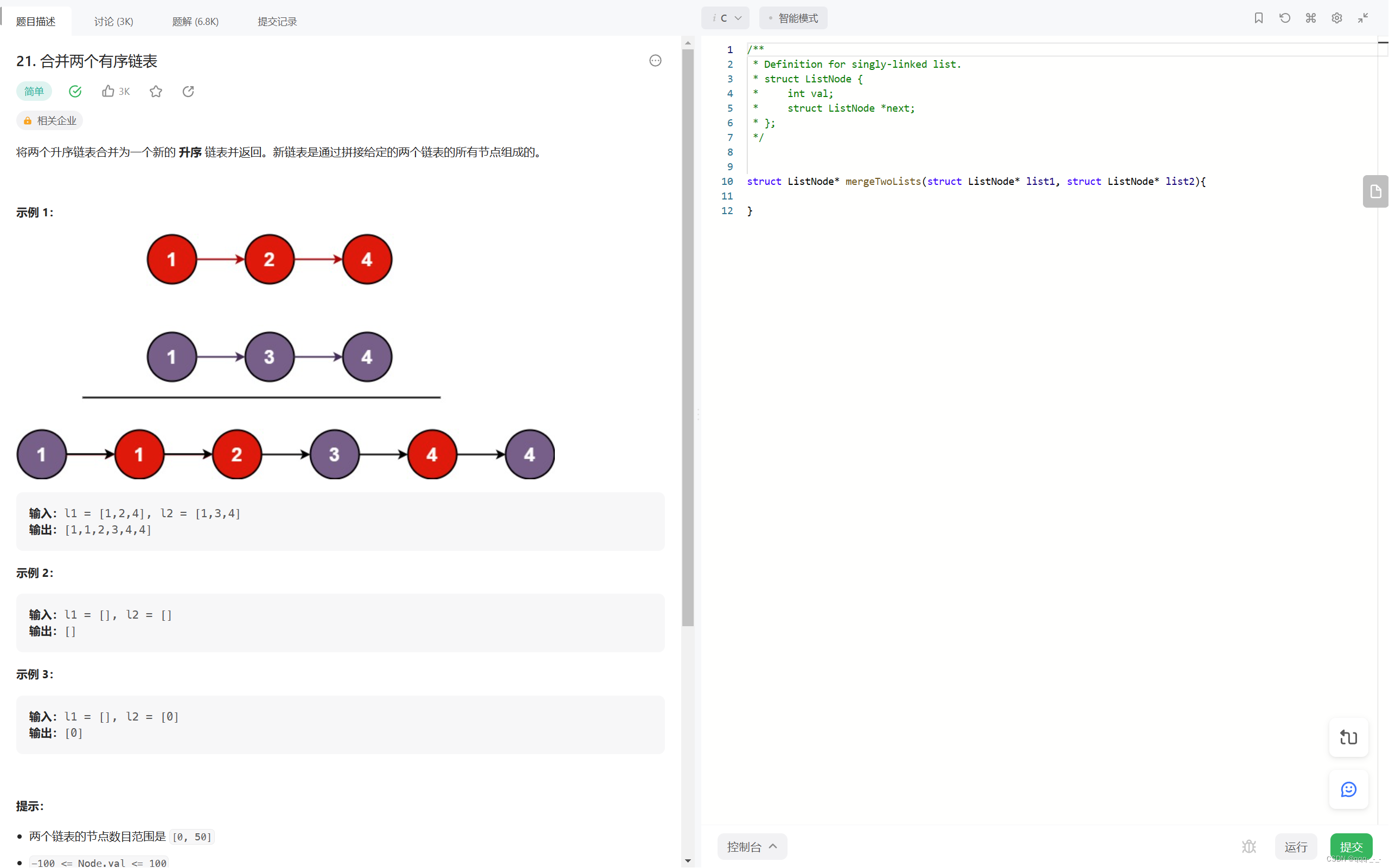
Task: Click the scrollbar down arrow of description
Action: pyautogui.click(x=688, y=861)
